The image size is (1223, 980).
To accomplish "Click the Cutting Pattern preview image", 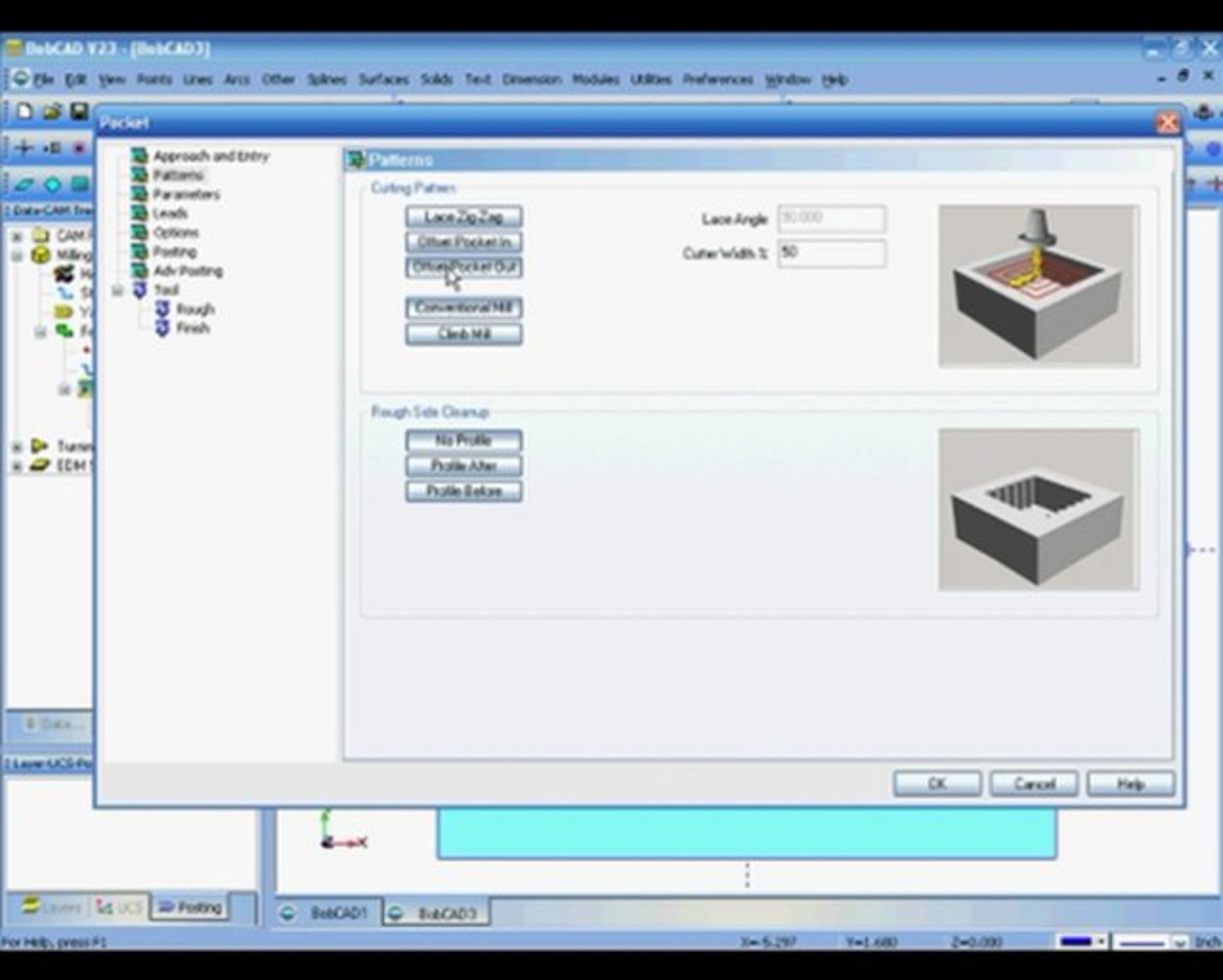I will click(1038, 286).
